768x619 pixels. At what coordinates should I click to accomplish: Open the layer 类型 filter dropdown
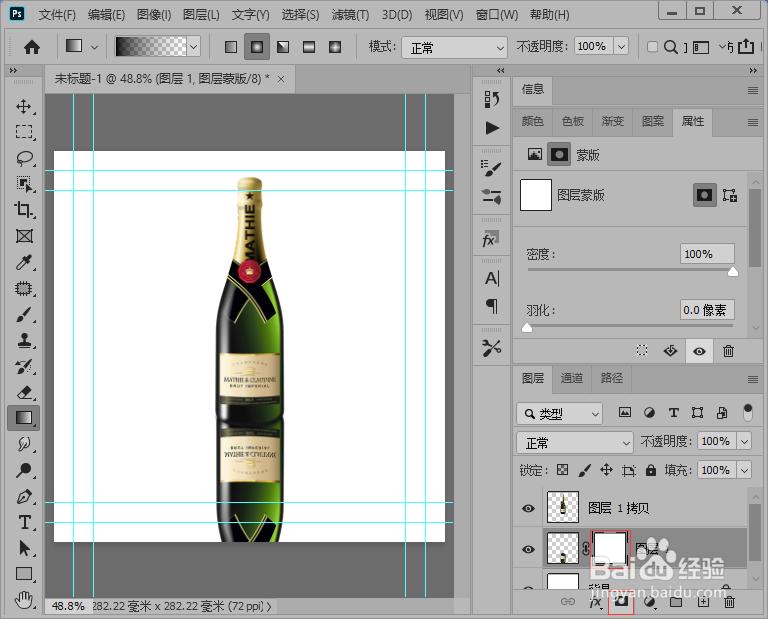559,414
